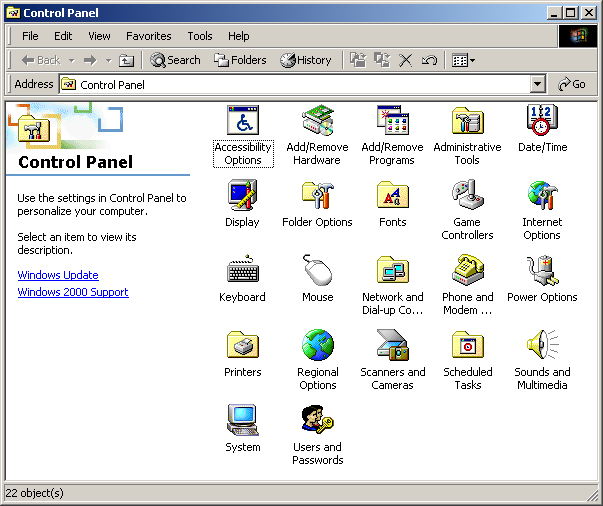Open Internet Options icon
603x506 pixels.
(542, 195)
